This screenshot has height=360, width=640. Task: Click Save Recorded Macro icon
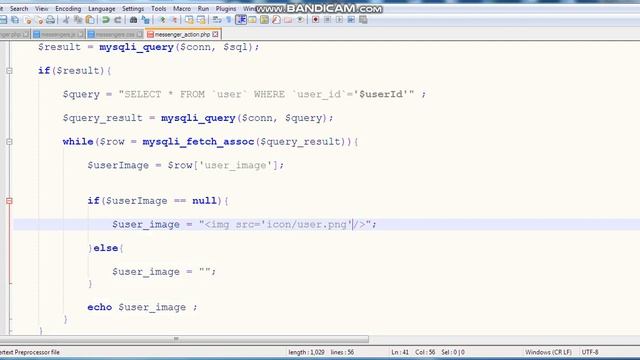[x=363, y=20]
